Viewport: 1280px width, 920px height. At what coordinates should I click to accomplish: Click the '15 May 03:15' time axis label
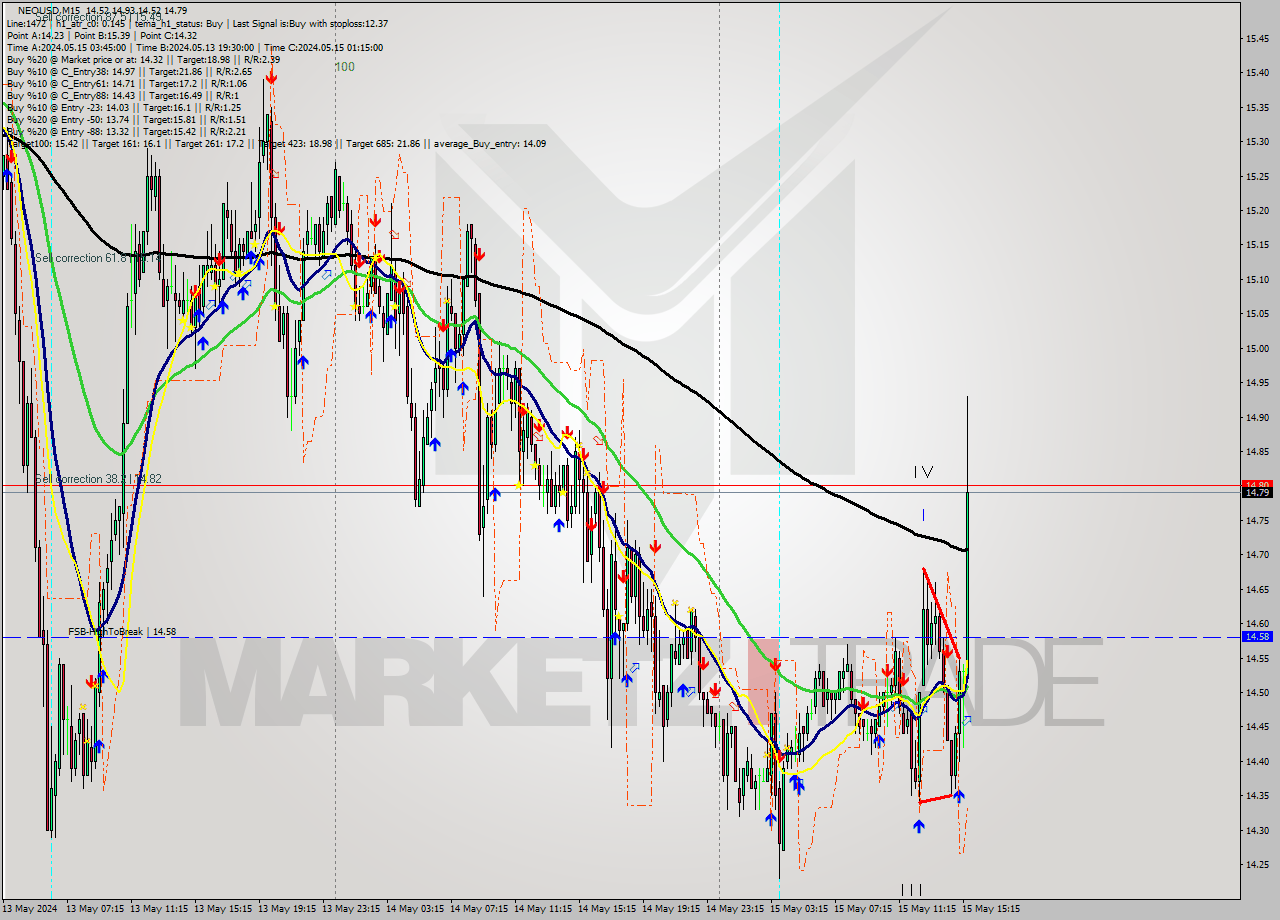(x=799, y=909)
